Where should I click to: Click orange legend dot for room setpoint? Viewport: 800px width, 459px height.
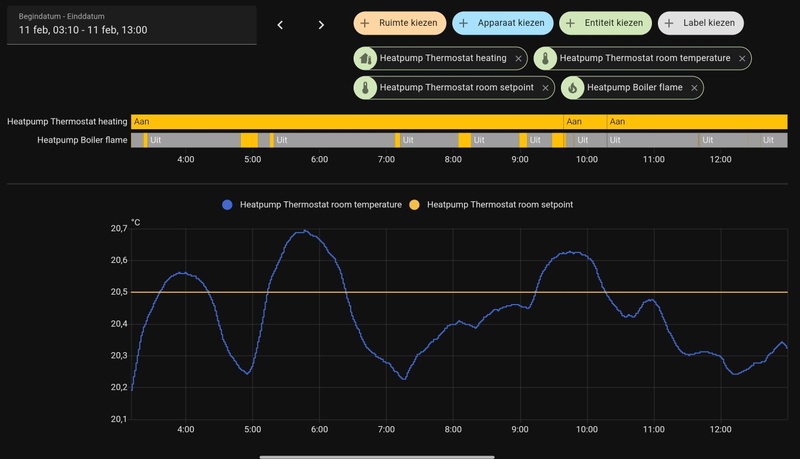click(x=414, y=205)
